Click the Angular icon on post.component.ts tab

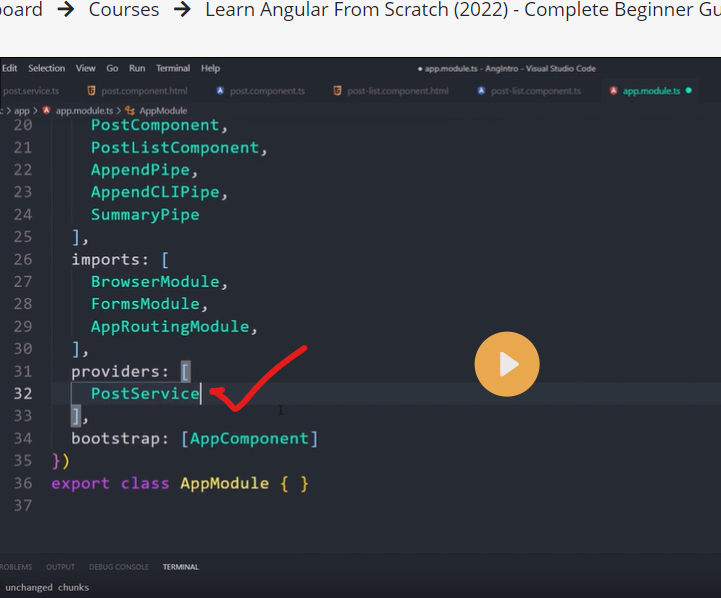[x=218, y=91]
